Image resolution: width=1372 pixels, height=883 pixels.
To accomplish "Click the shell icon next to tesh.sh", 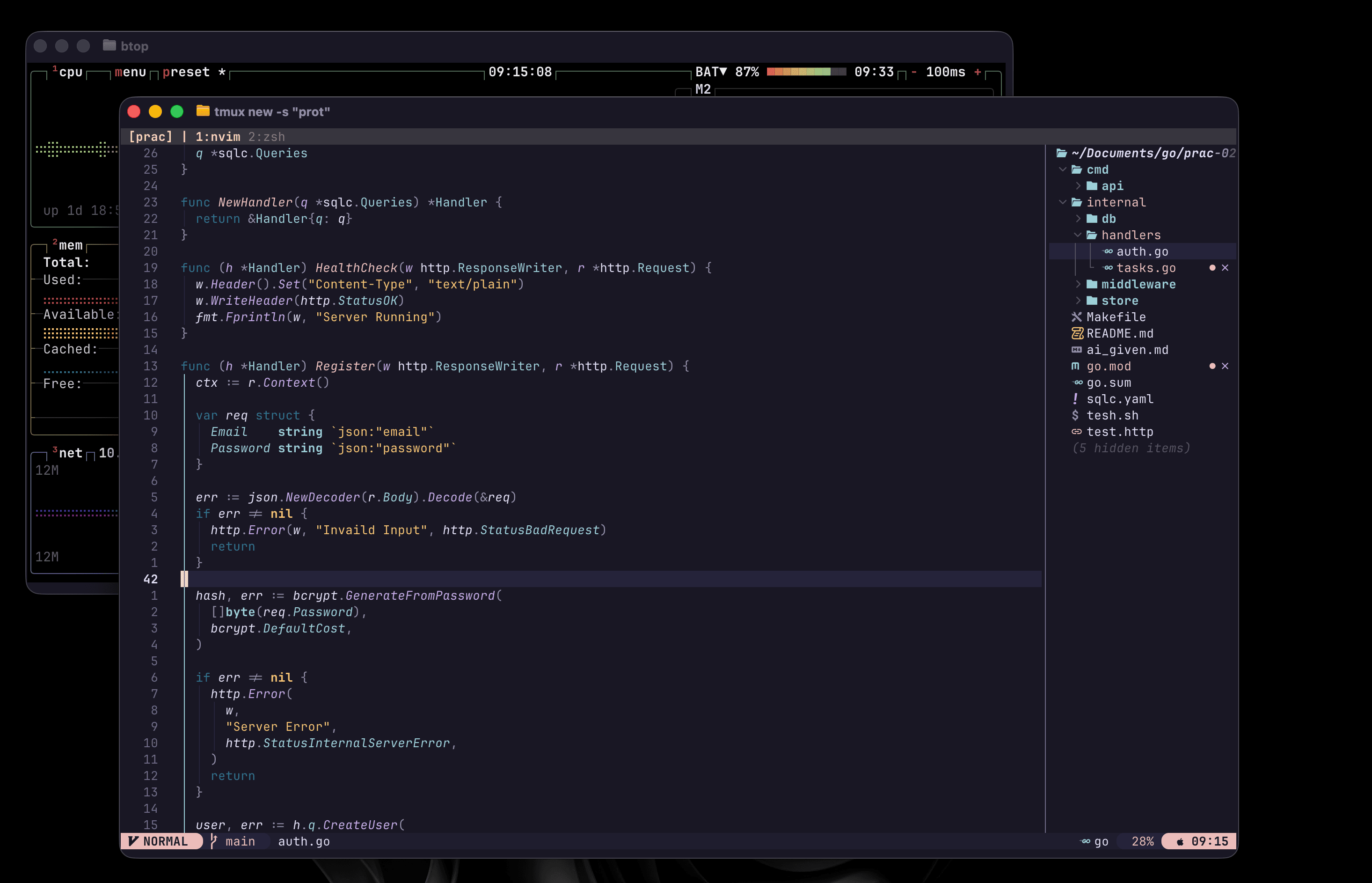I will pos(1076,415).
